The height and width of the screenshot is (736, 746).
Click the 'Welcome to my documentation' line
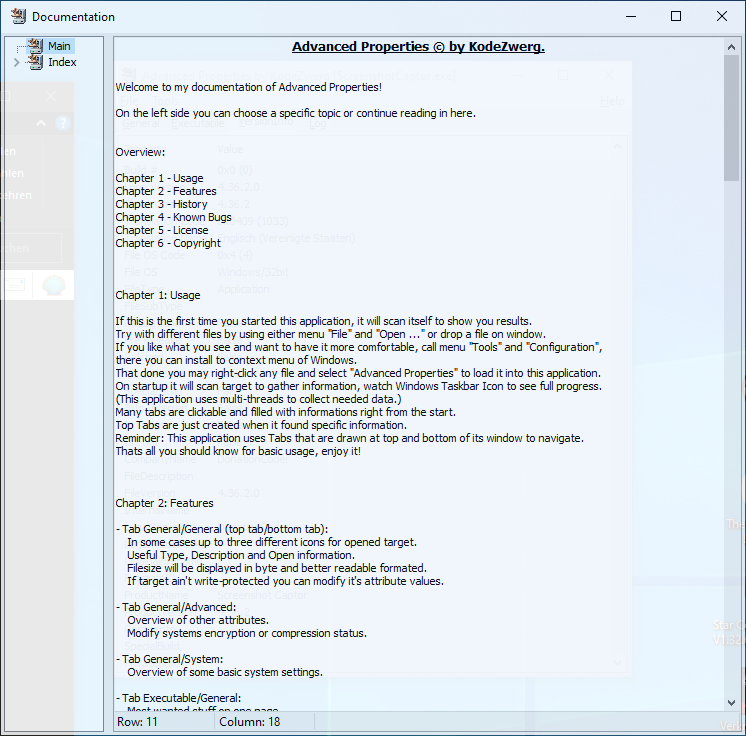point(248,87)
